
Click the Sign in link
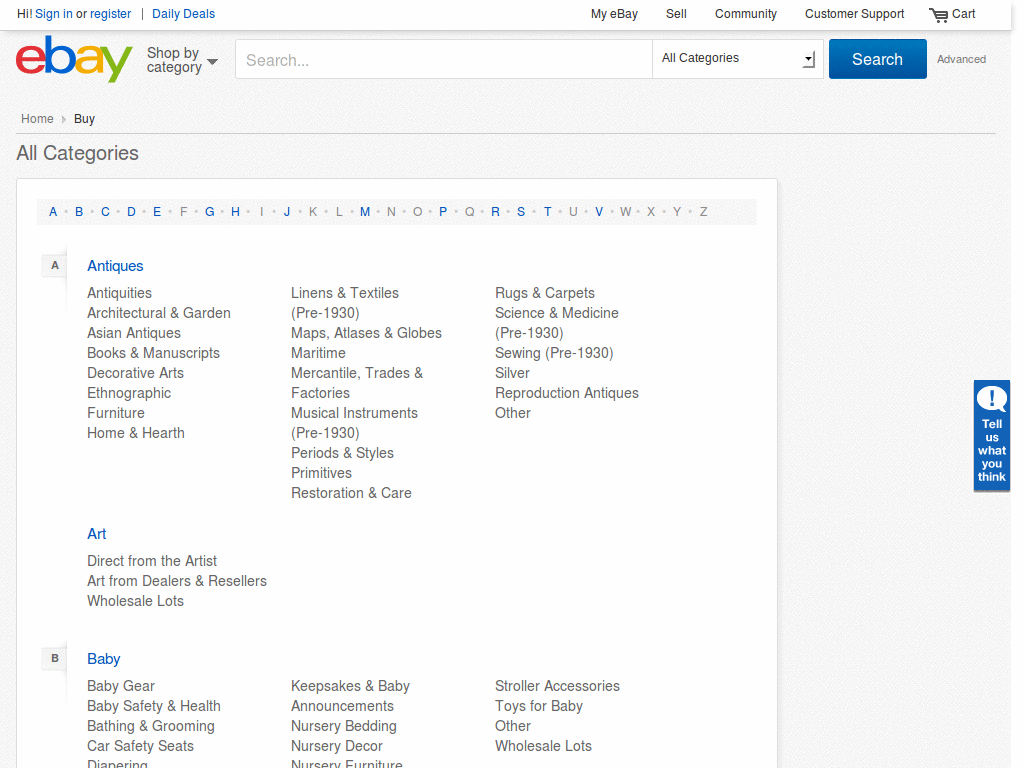pos(54,14)
